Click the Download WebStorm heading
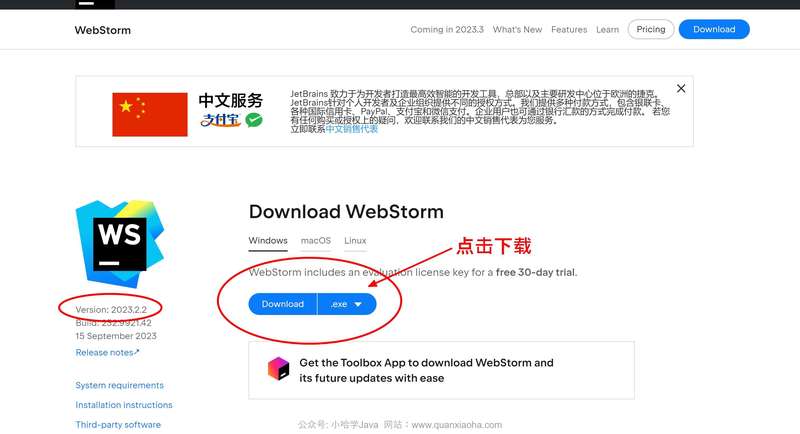The height and width of the screenshot is (434, 800). click(346, 212)
